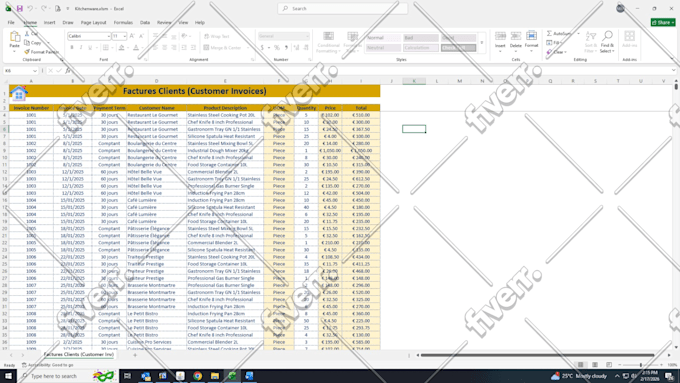The height and width of the screenshot is (383, 680).
Task: Click the title bar Search box
Action: pyautogui.click(x=343, y=8)
